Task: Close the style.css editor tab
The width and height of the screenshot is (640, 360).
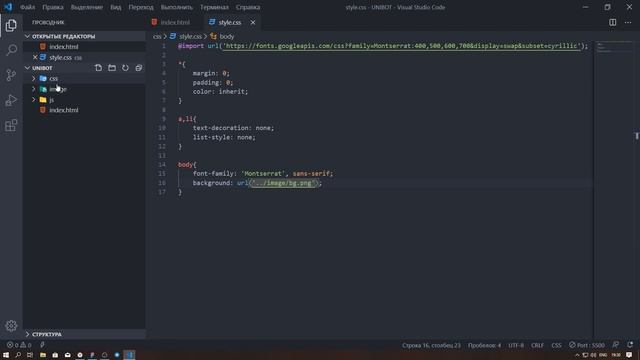Action: tap(253, 22)
